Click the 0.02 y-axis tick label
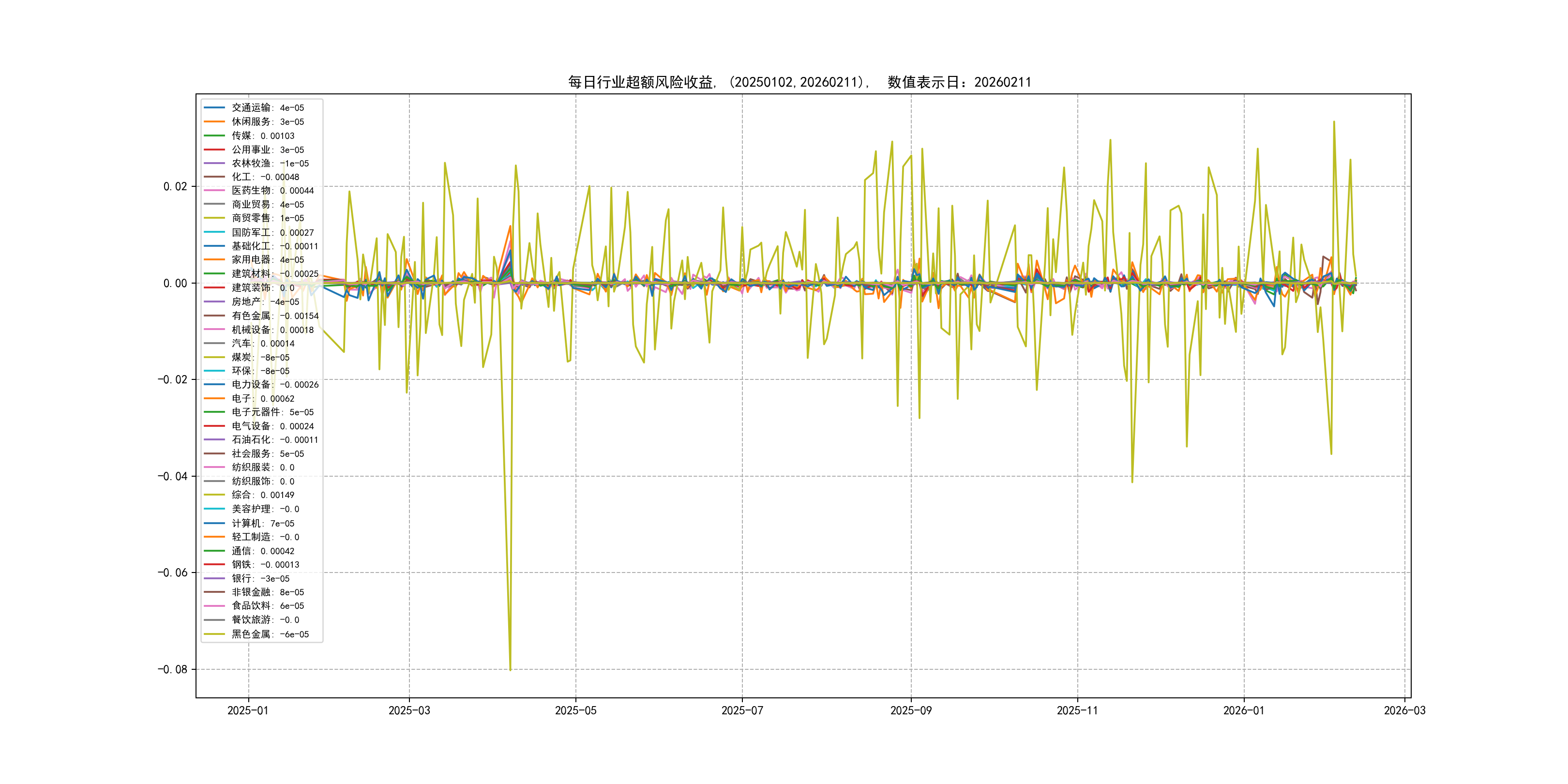The image size is (1568, 784). [x=175, y=186]
